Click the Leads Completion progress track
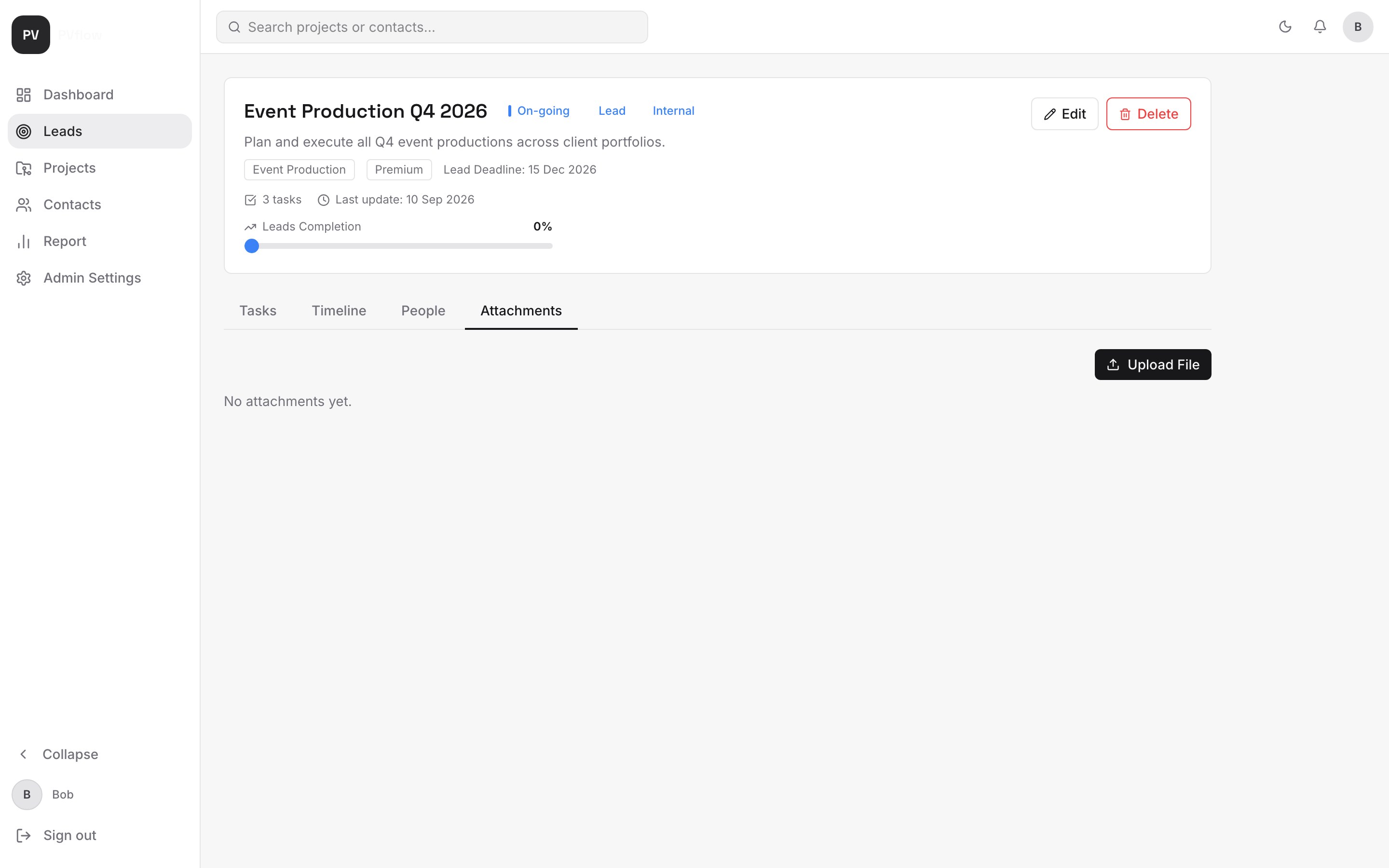This screenshot has height=868, width=1389. pos(398,246)
